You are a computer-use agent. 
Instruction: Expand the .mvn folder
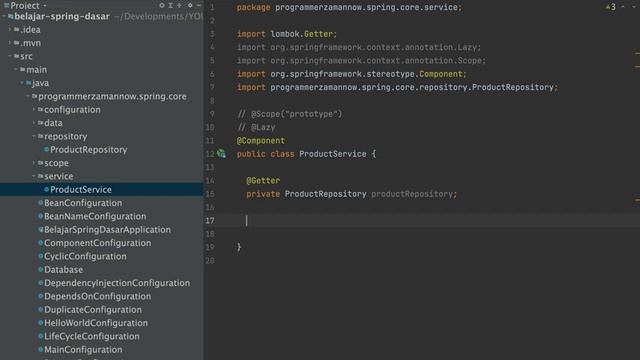10,42
